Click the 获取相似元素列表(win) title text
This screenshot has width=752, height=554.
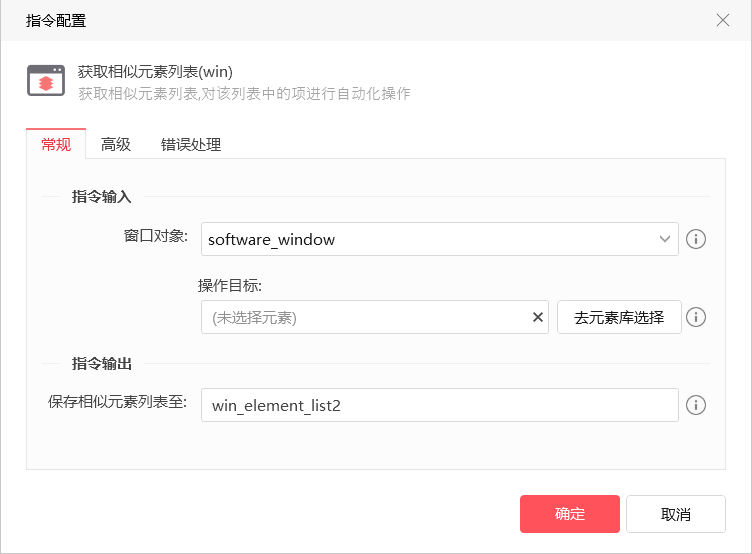(x=155, y=72)
